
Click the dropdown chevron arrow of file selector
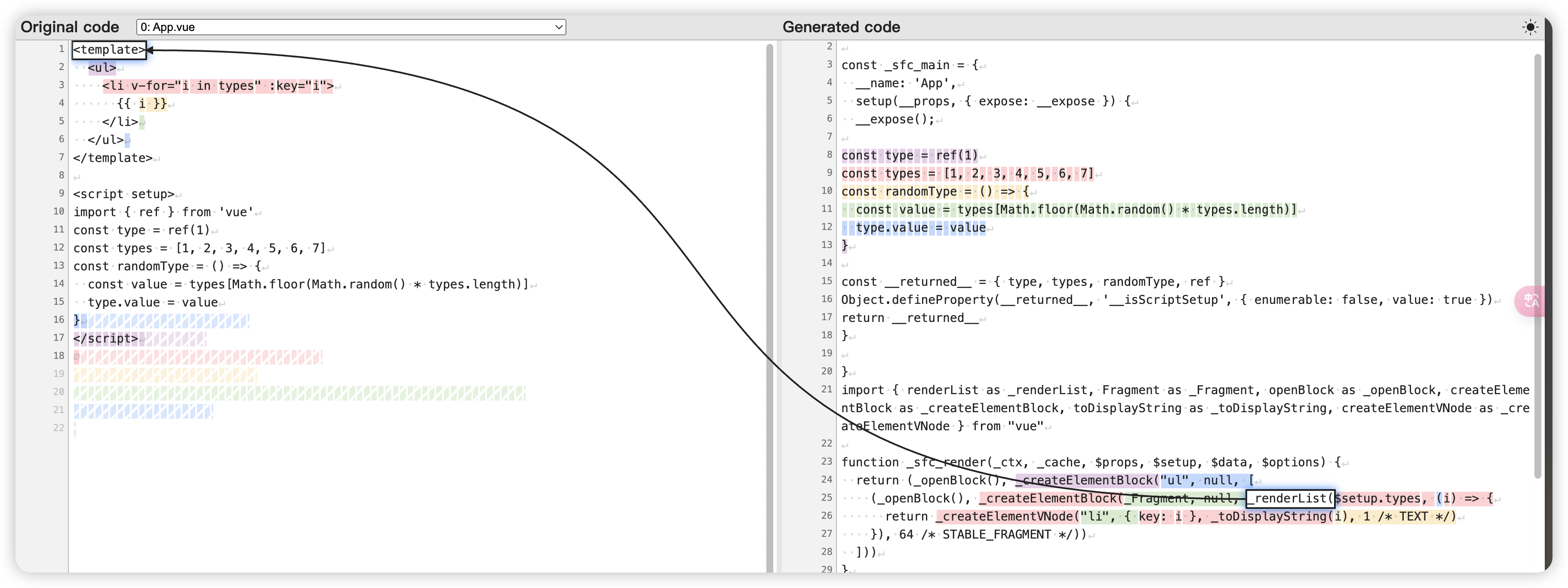point(558,27)
